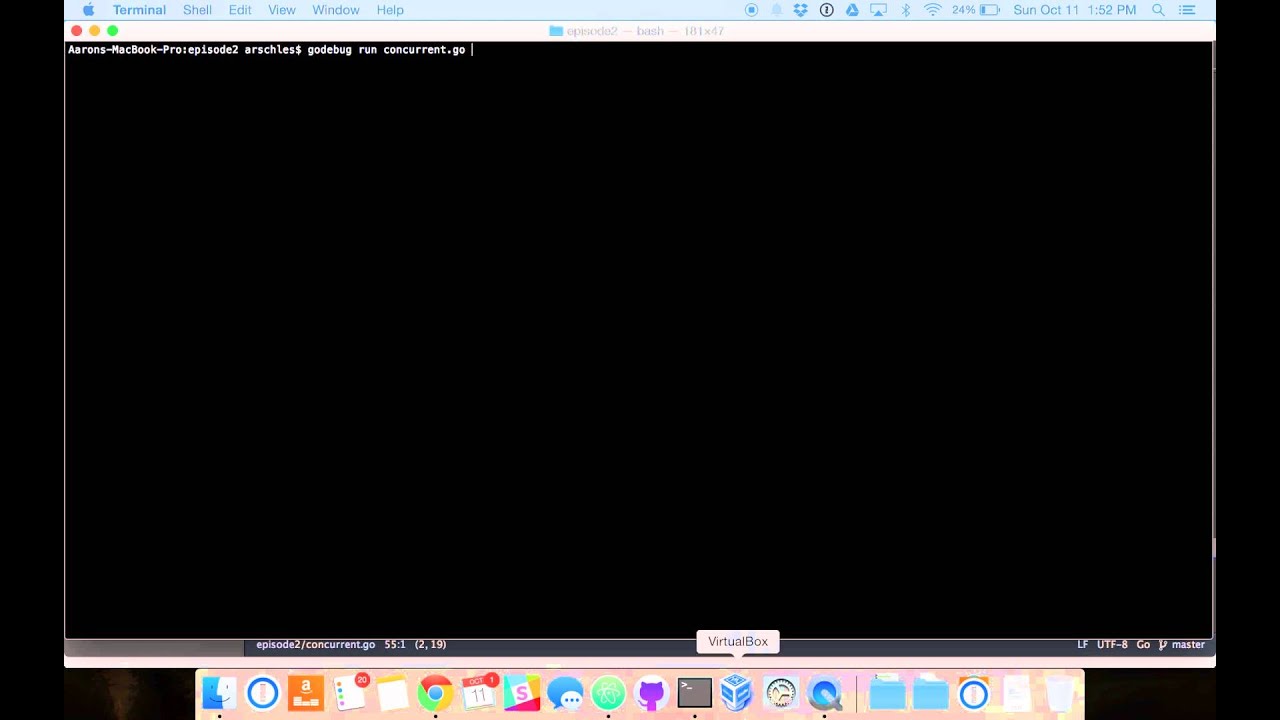The width and height of the screenshot is (1280, 720).
Task: Open the Calendar Dock icon
Action: pos(479,693)
